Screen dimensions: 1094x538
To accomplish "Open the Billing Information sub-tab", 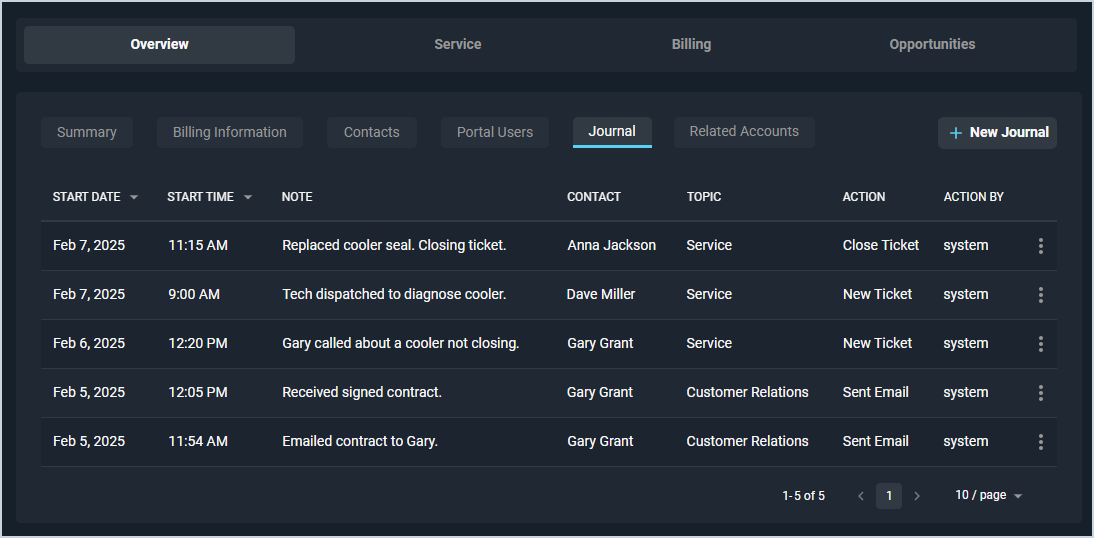I will pos(230,133).
